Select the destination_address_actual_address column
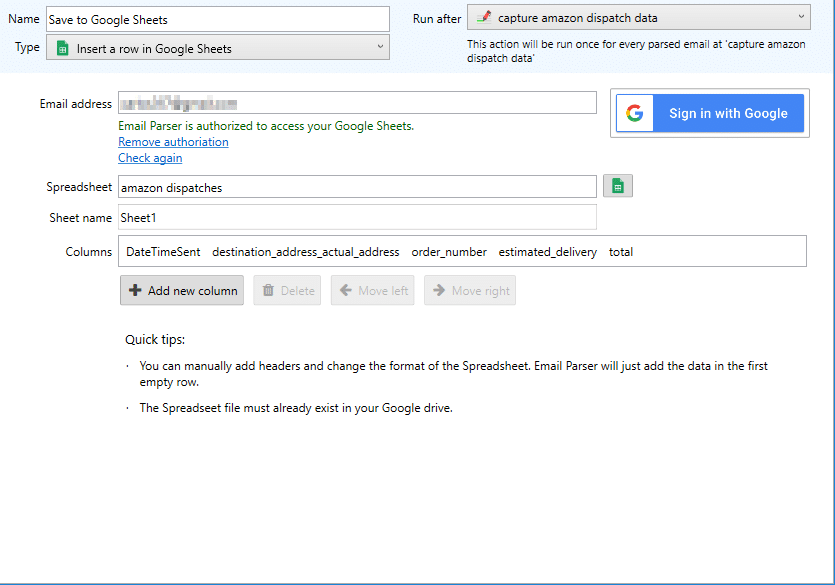The width and height of the screenshot is (835, 585). [306, 252]
